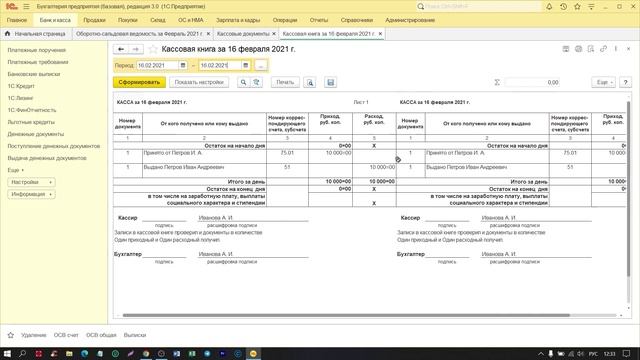The height and width of the screenshot is (360, 640).
Task: Generate report with Сформировать button
Action: point(139,82)
